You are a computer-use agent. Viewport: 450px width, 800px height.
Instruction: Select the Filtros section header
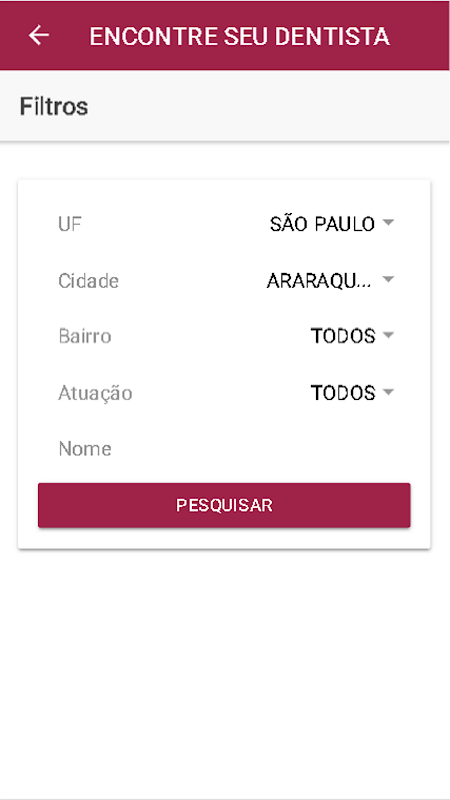(54, 107)
